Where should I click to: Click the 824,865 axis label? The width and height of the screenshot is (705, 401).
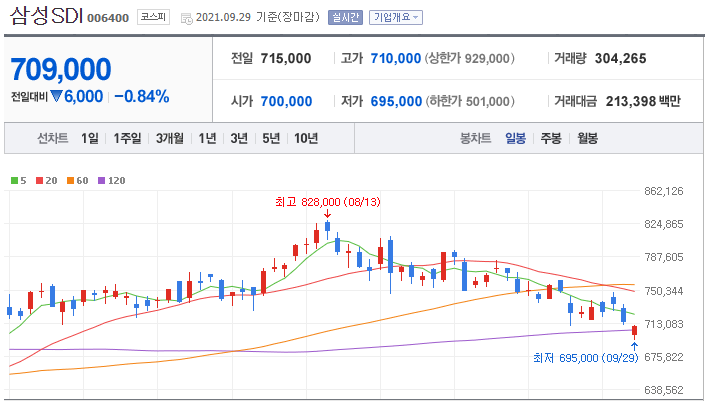(x=663, y=224)
